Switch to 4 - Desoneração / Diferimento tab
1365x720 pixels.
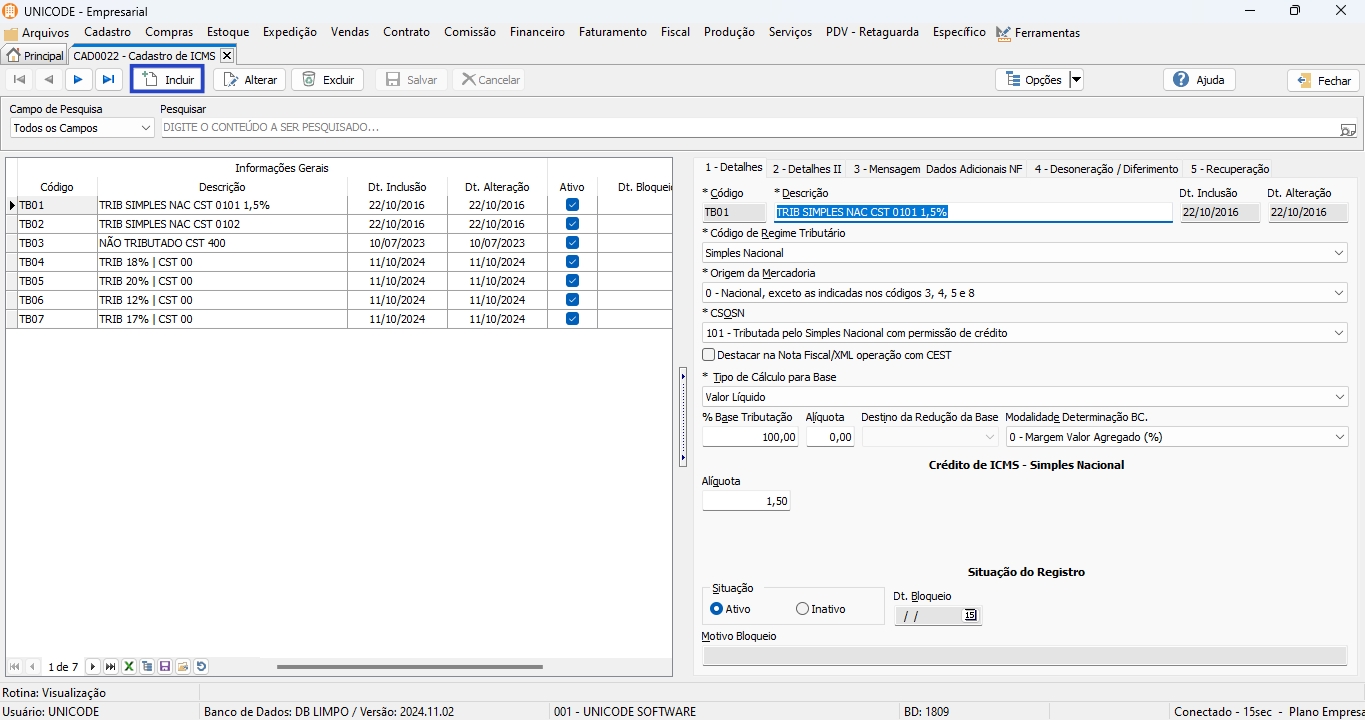click(x=1106, y=169)
